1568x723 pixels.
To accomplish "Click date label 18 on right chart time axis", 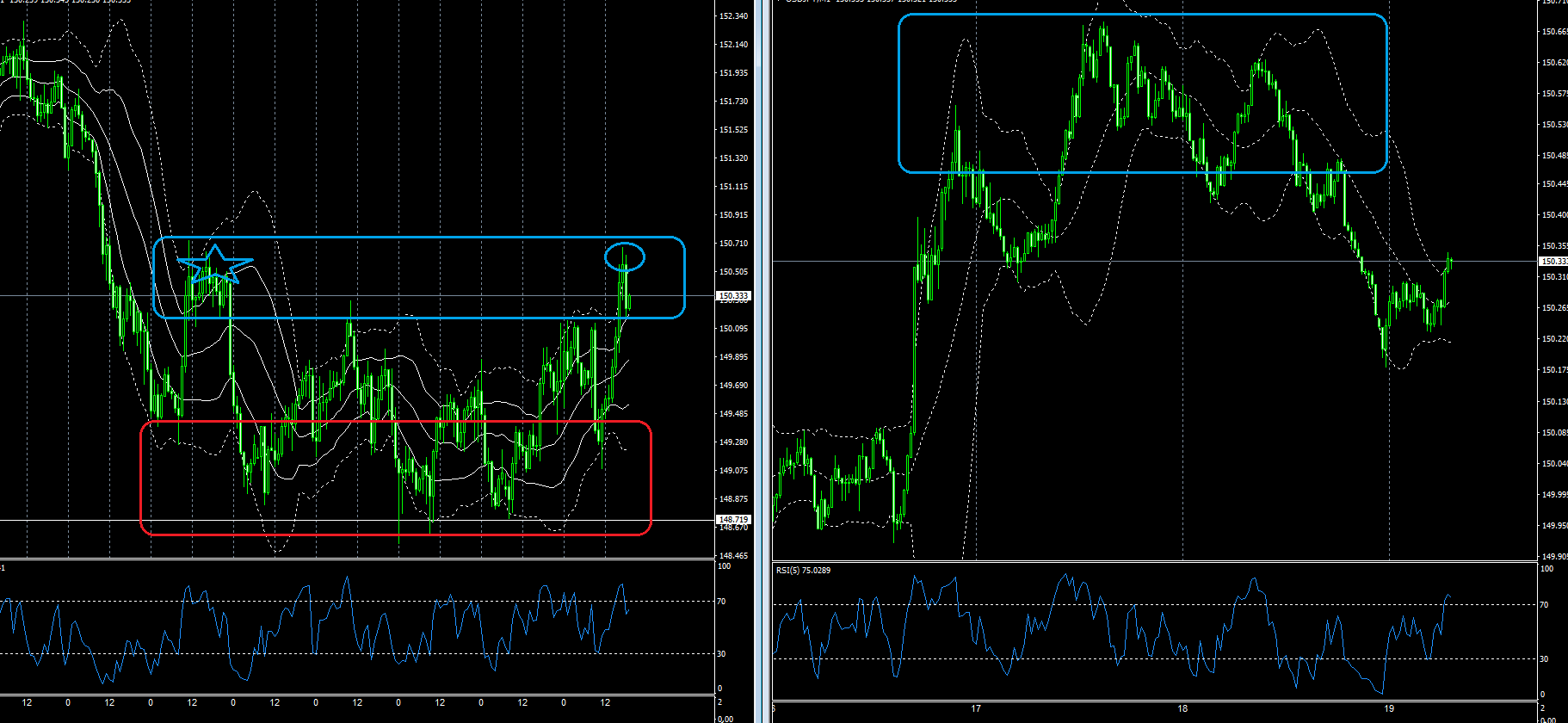I will point(1182,709).
